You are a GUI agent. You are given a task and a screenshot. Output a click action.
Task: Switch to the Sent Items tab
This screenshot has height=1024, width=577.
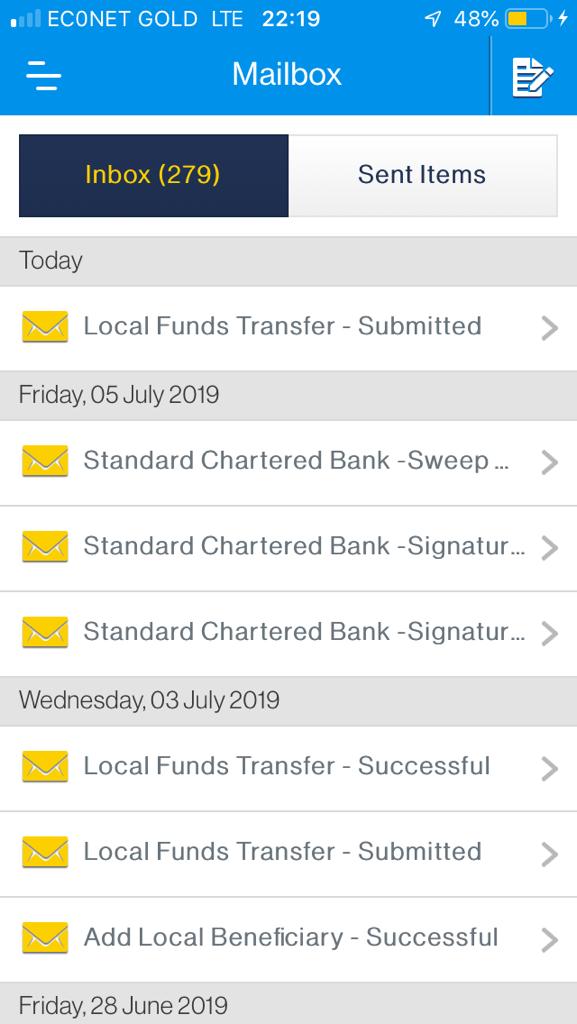[x=422, y=175]
